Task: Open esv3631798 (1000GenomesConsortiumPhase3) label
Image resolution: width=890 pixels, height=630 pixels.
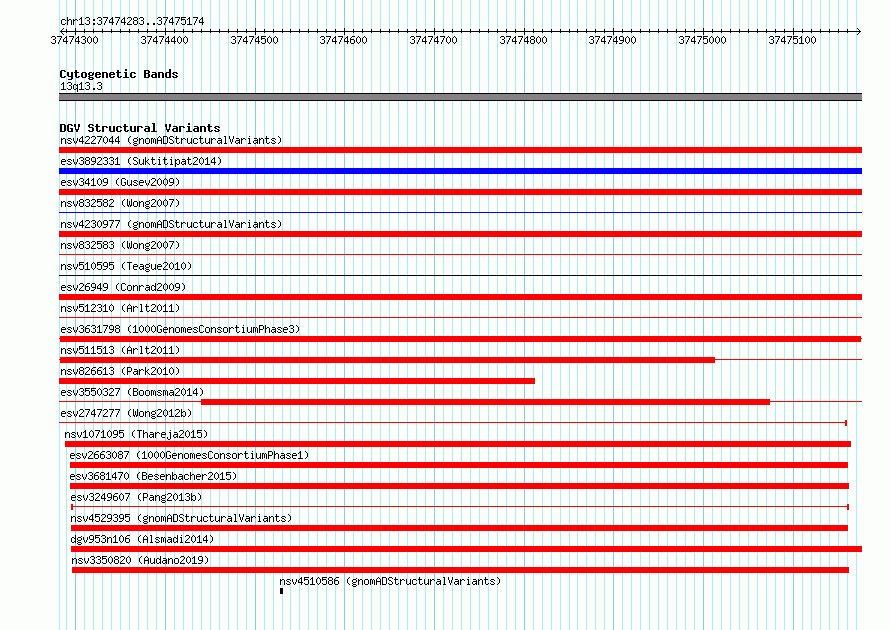Action: point(180,329)
